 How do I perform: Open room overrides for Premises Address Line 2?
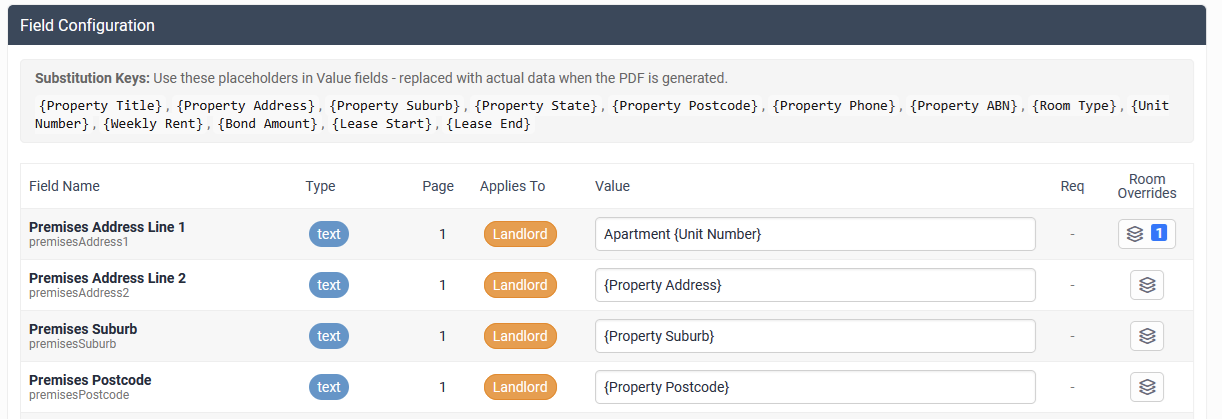(1147, 285)
